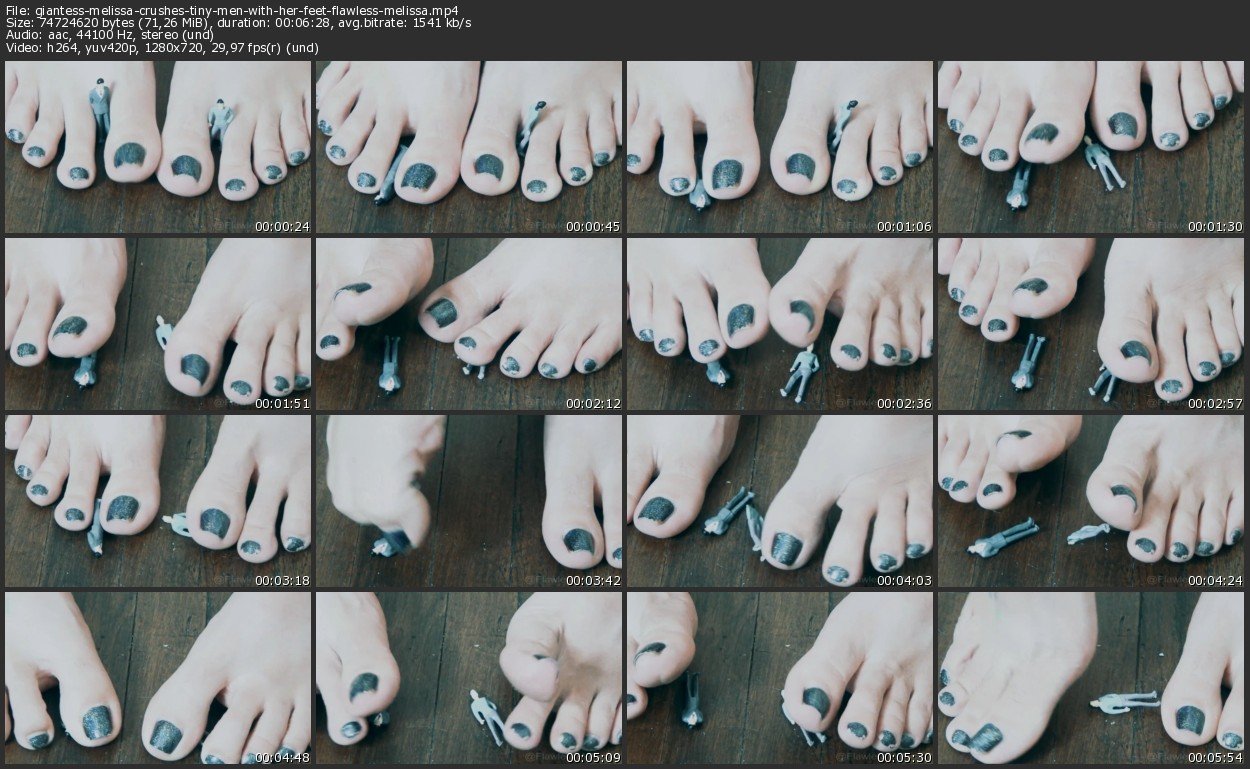Open the thumbnail timestamped 00:04:48
This screenshot has height=769, width=1250.
click(x=158, y=678)
